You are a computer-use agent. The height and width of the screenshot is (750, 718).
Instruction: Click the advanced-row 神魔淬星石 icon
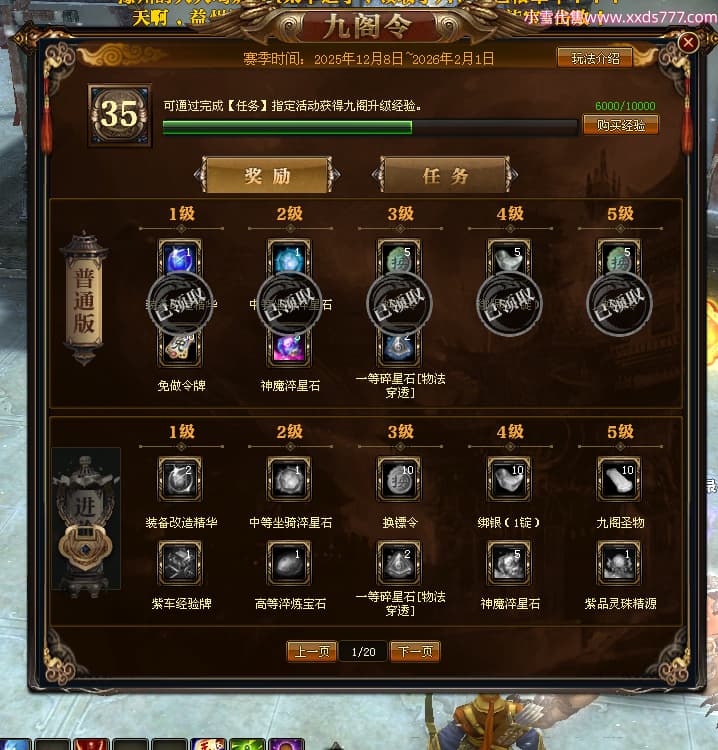[x=509, y=563]
